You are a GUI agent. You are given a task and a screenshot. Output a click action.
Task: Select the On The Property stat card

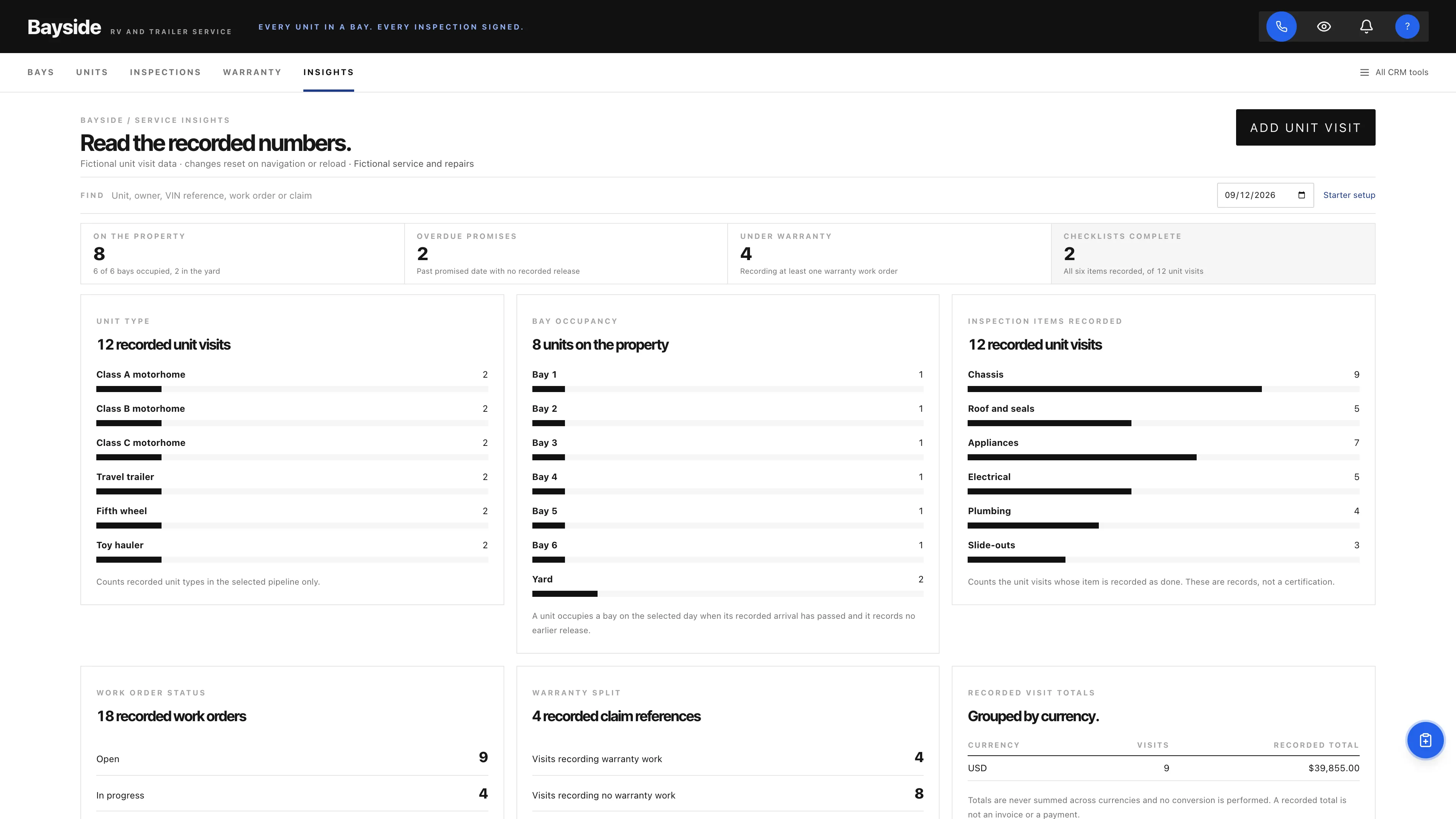click(x=243, y=254)
